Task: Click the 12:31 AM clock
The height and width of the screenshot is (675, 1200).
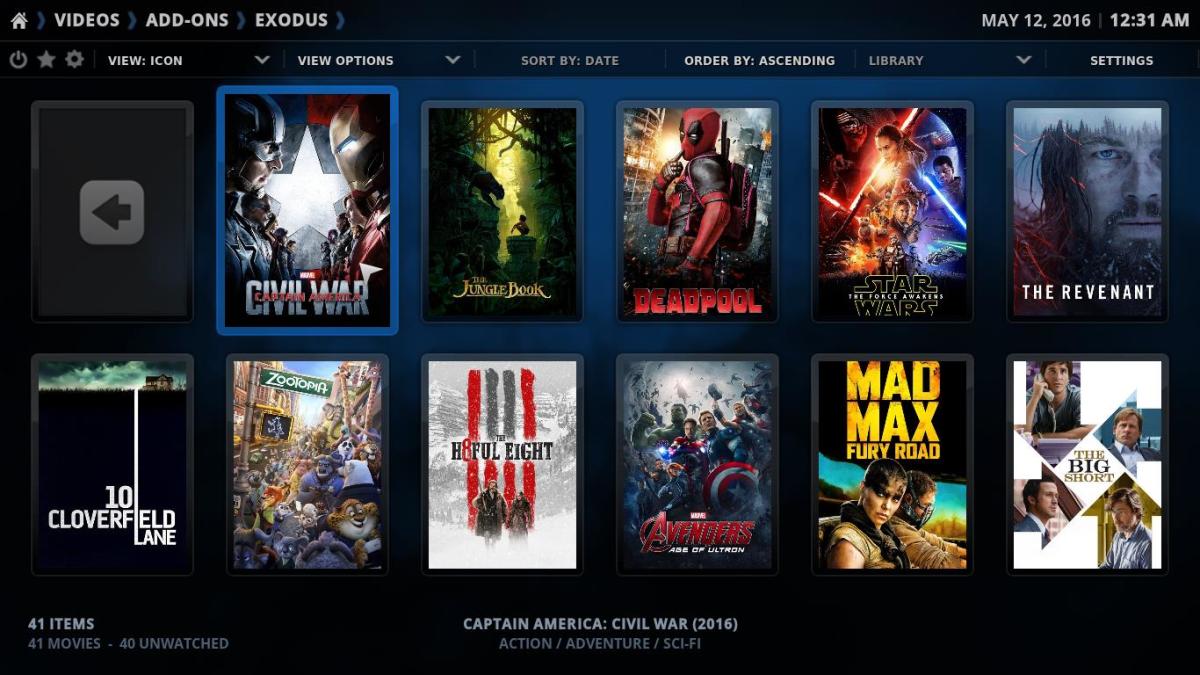Action: (1150, 20)
